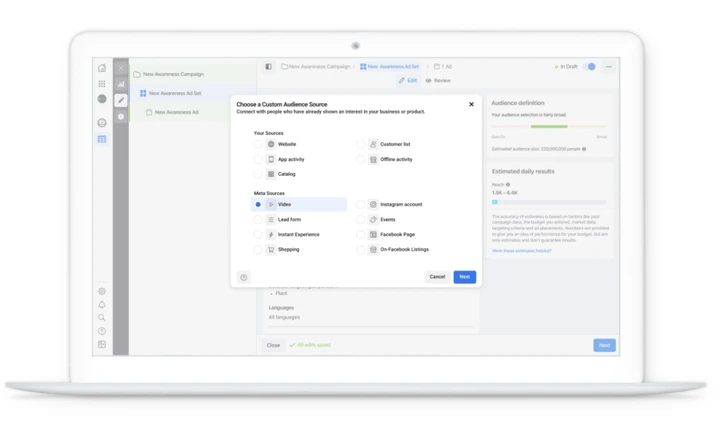
Task: Select the Instagram account radio button
Action: point(360,204)
